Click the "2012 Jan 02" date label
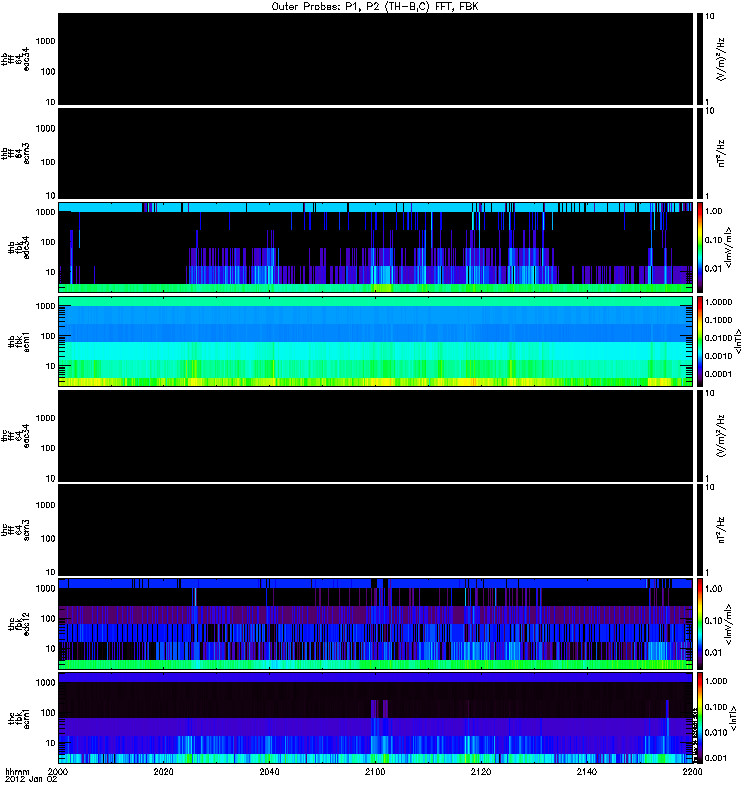This screenshot has width=750, height=800. pos(31,779)
